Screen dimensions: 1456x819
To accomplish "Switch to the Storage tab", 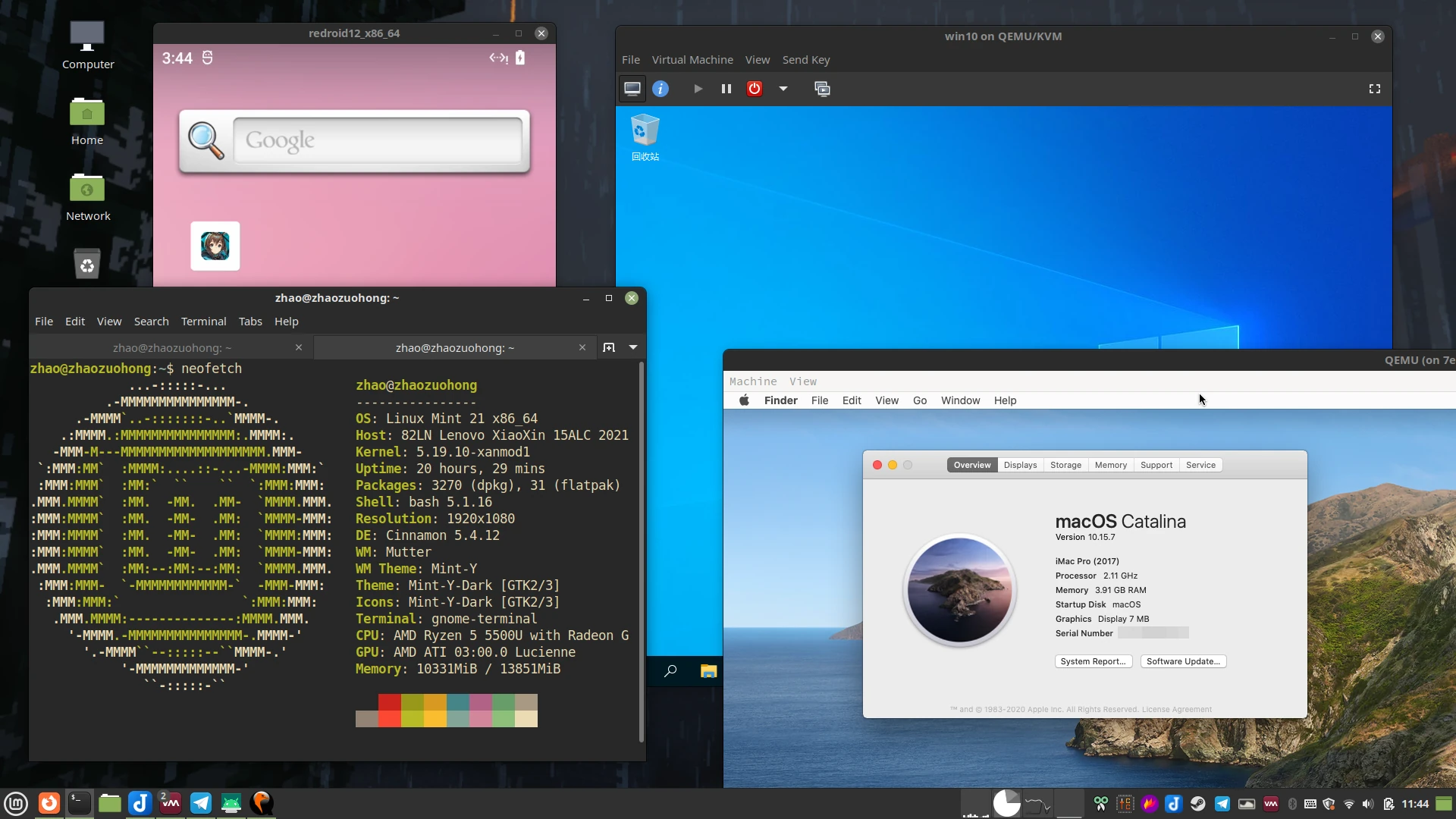I will point(1065,465).
